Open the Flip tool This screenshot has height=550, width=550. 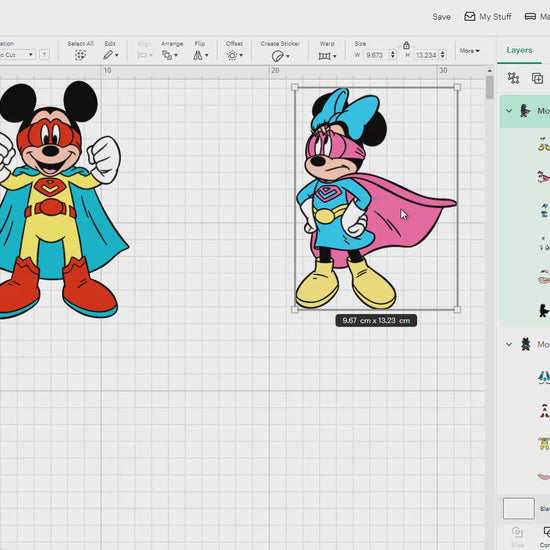[198, 55]
